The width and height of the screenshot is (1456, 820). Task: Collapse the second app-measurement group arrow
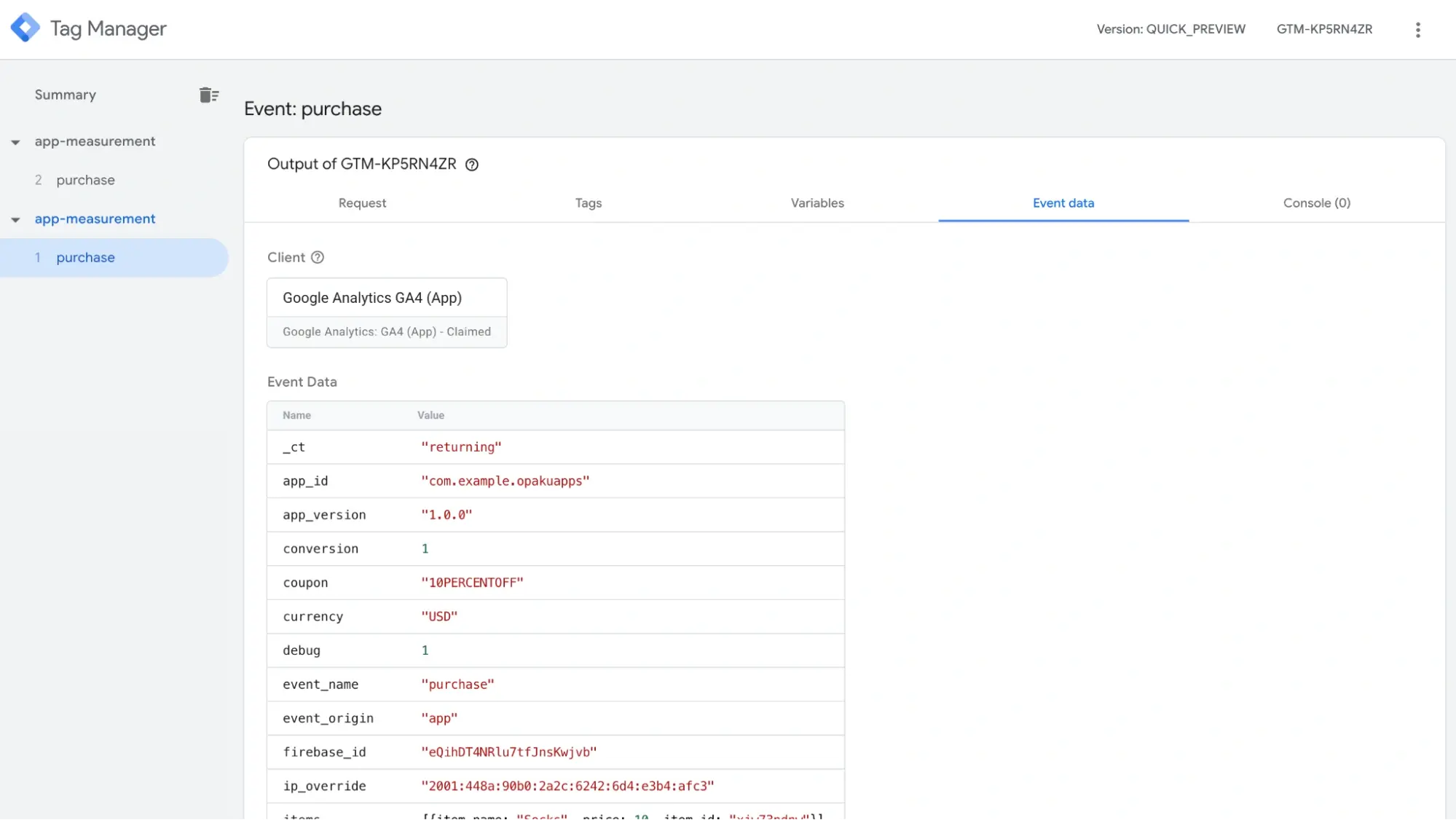tap(15, 220)
